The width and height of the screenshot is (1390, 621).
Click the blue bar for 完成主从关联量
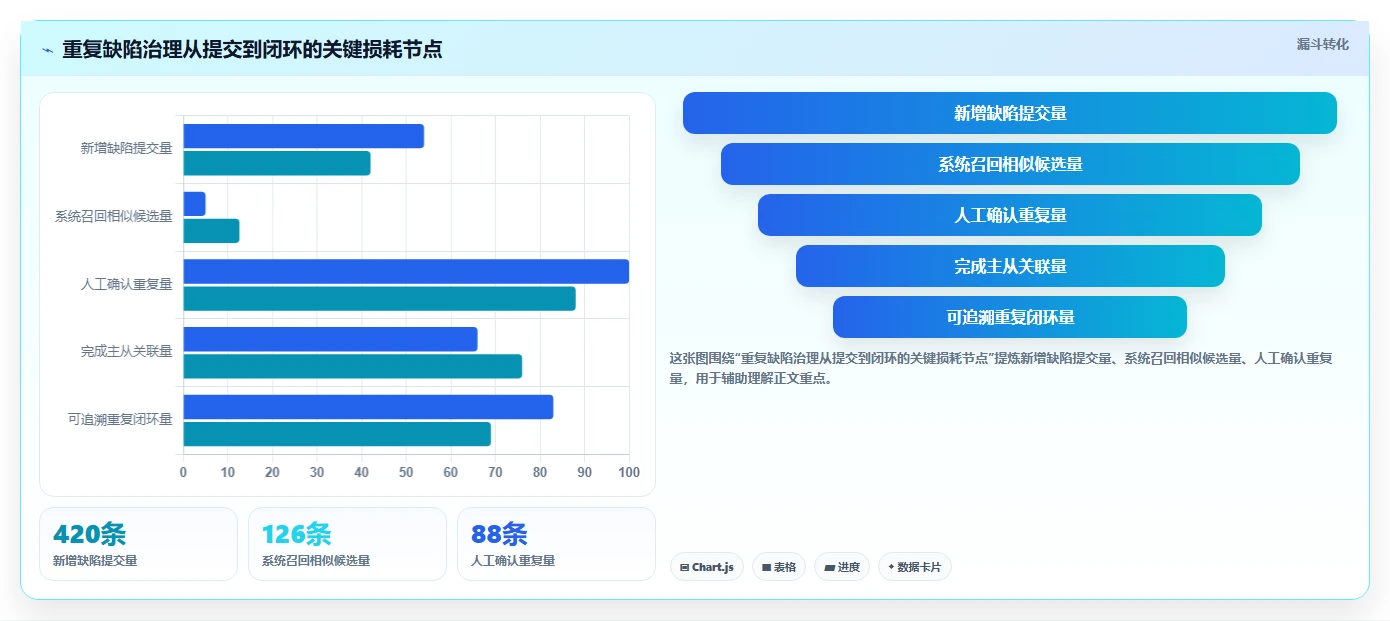point(330,339)
